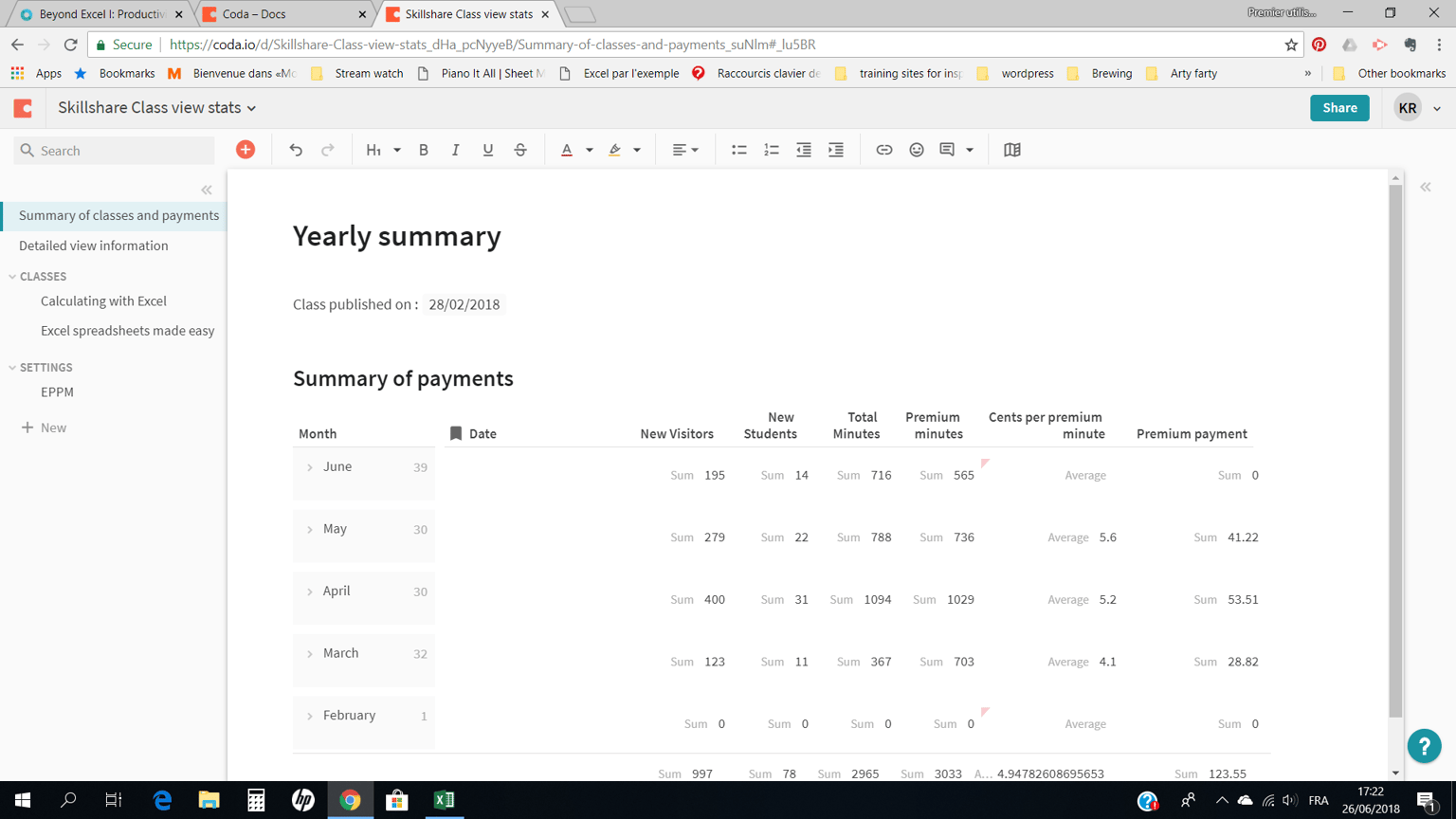Insert a hyperlink
The height and width of the screenshot is (819, 1456).
click(884, 150)
